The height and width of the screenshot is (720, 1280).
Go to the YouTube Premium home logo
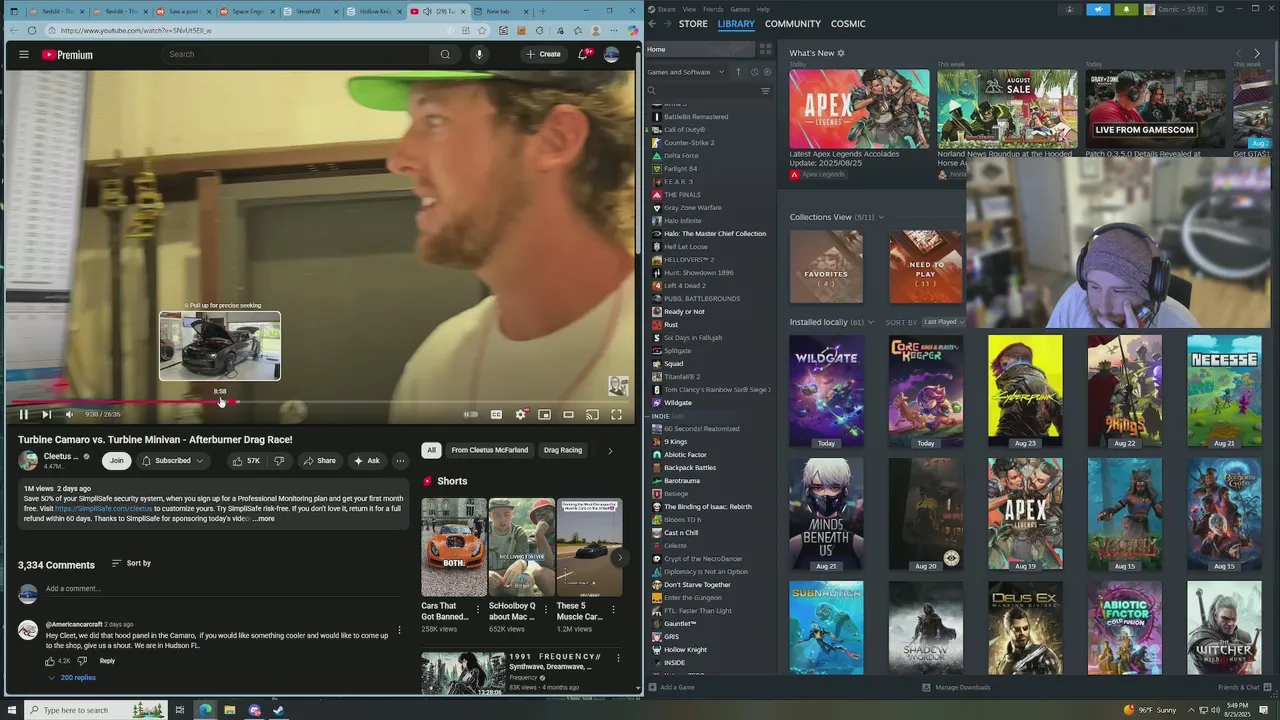67,55
